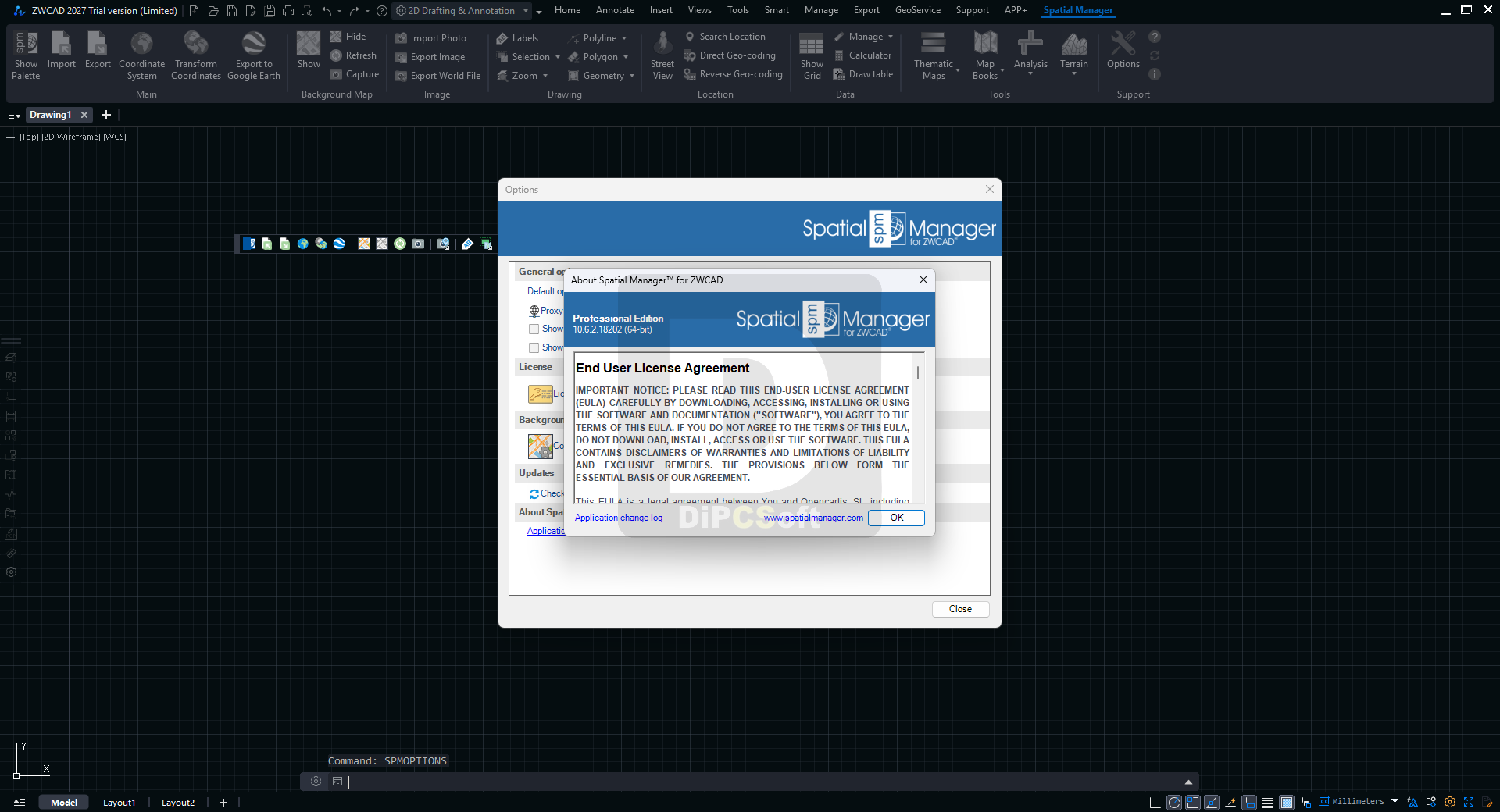Open the Application change log link
1500x812 pixels.
pos(619,518)
